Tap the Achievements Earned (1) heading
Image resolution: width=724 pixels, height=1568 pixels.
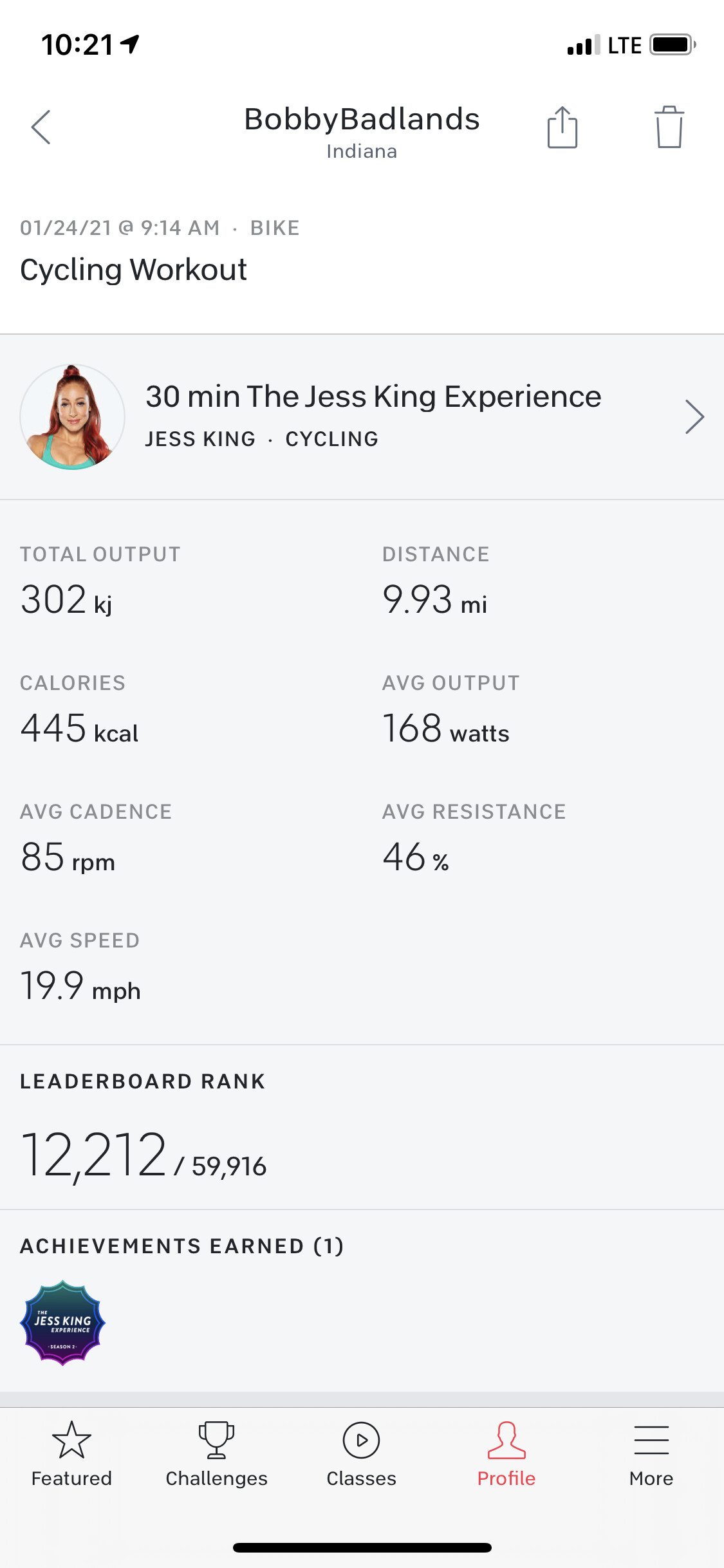(182, 1246)
